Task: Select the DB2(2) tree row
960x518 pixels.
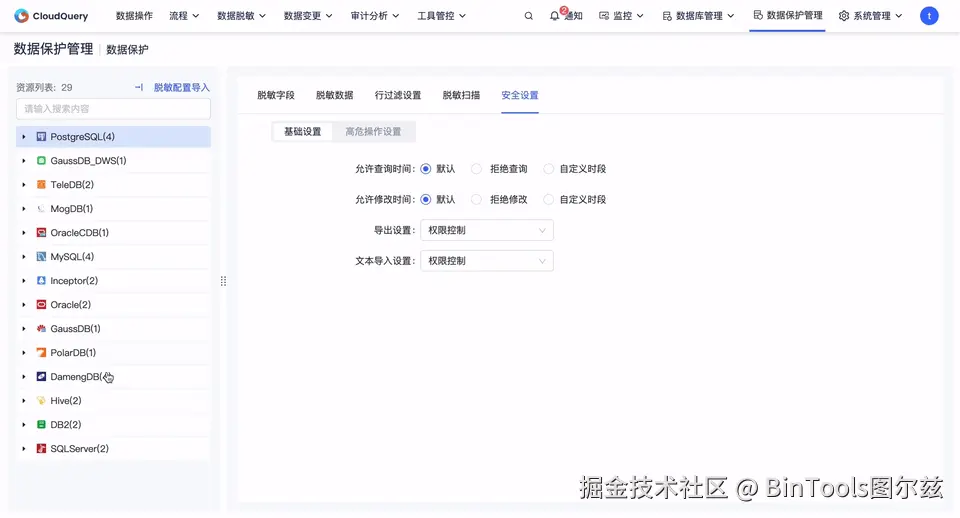Action: [x=113, y=424]
